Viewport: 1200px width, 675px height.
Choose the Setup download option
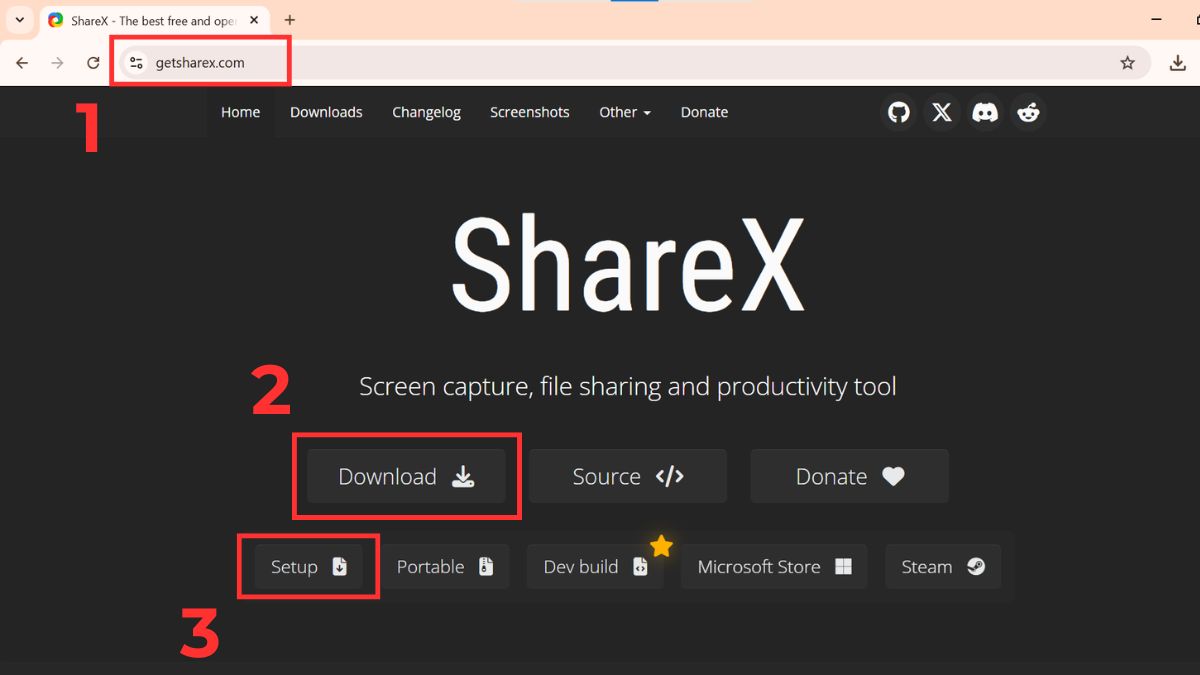[309, 566]
